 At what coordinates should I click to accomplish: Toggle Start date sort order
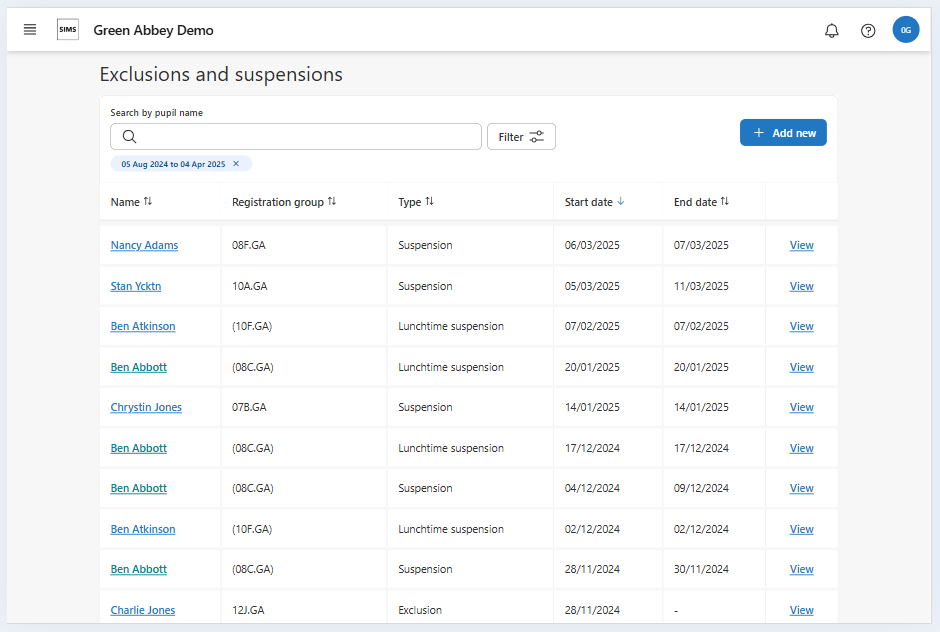(594, 202)
